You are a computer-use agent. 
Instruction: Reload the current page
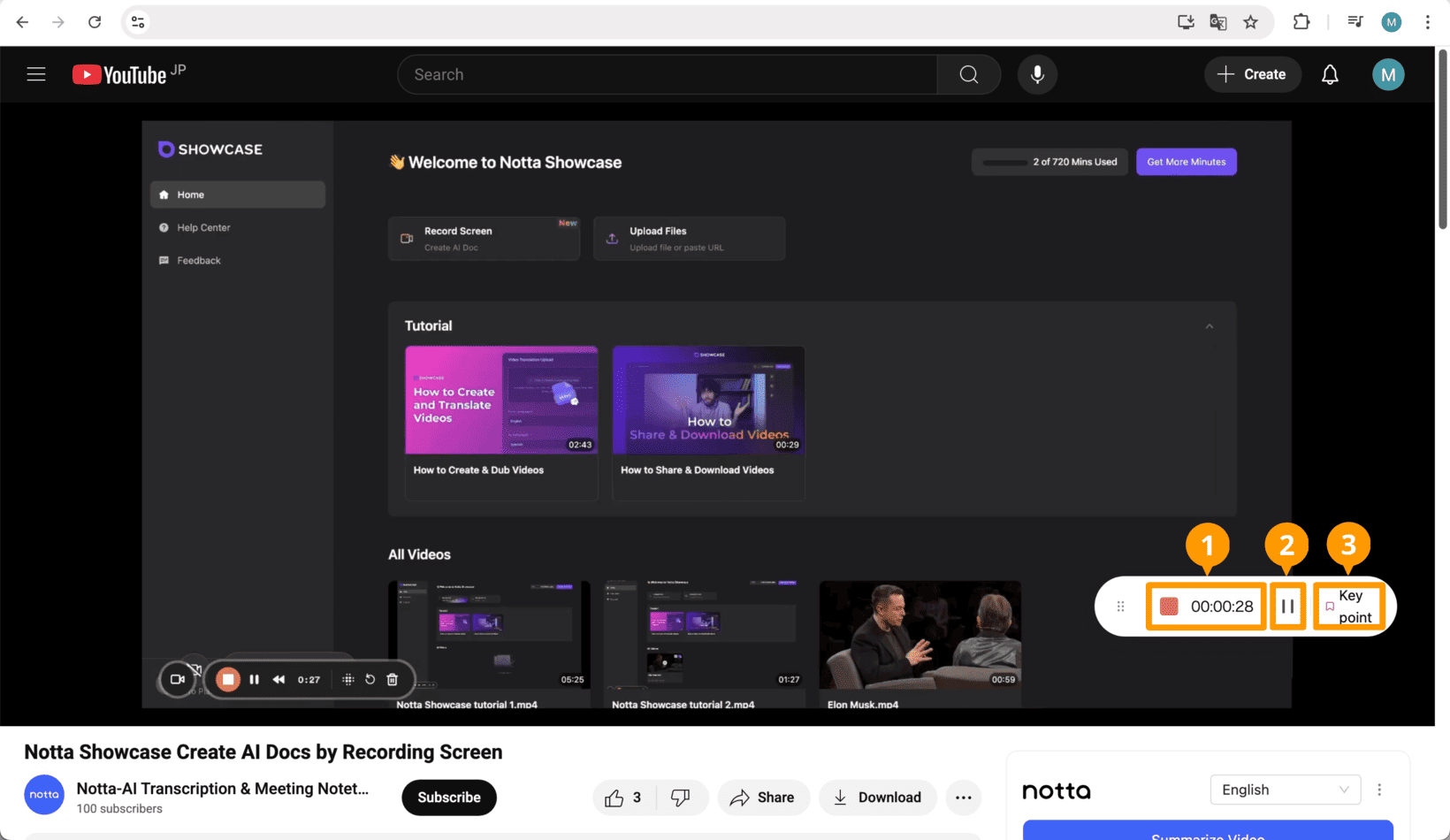(95, 22)
